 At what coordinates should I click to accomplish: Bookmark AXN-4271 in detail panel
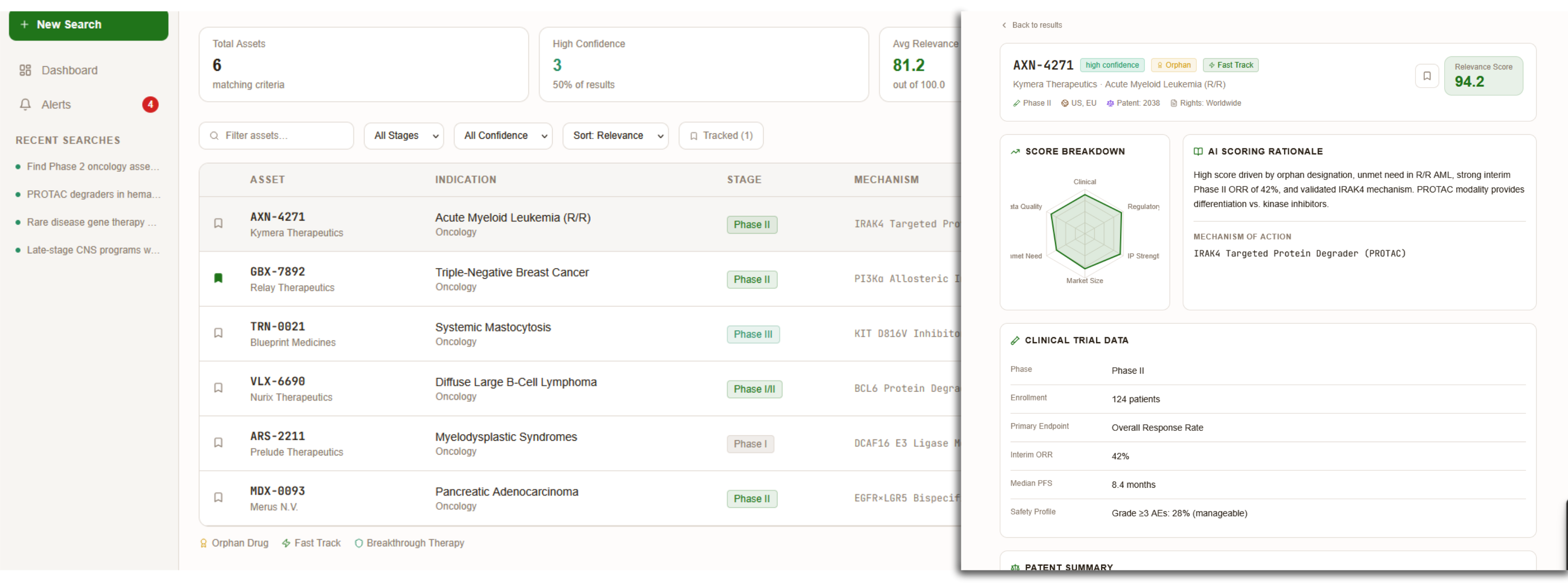pyautogui.click(x=1427, y=76)
